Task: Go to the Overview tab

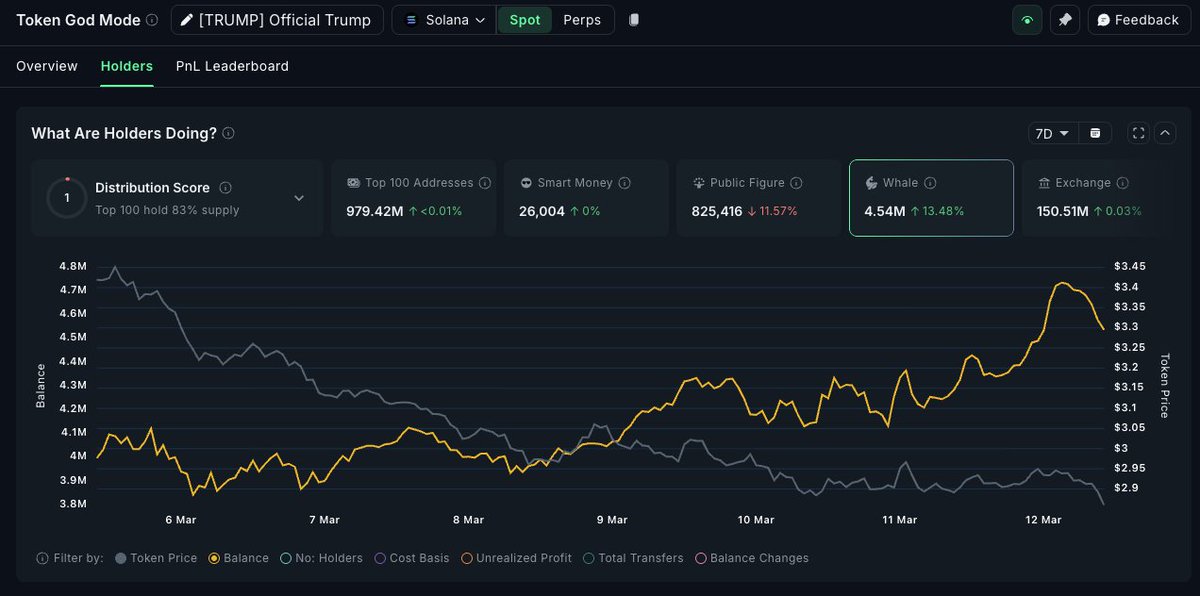Action: pos(47,66)
